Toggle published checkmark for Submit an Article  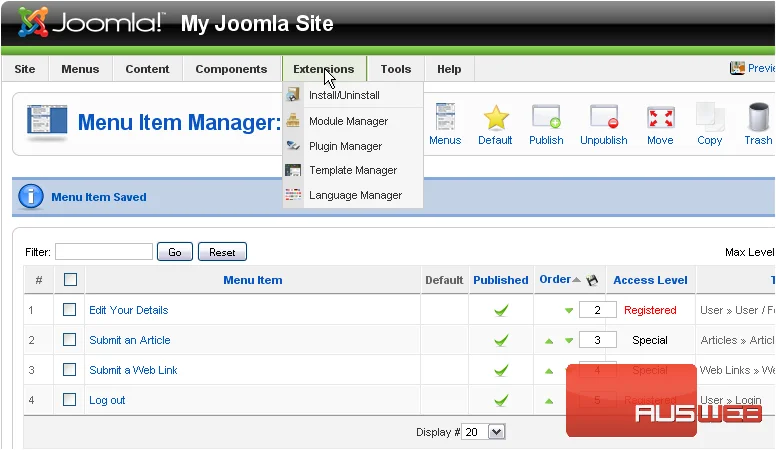[x=501, y=340]
